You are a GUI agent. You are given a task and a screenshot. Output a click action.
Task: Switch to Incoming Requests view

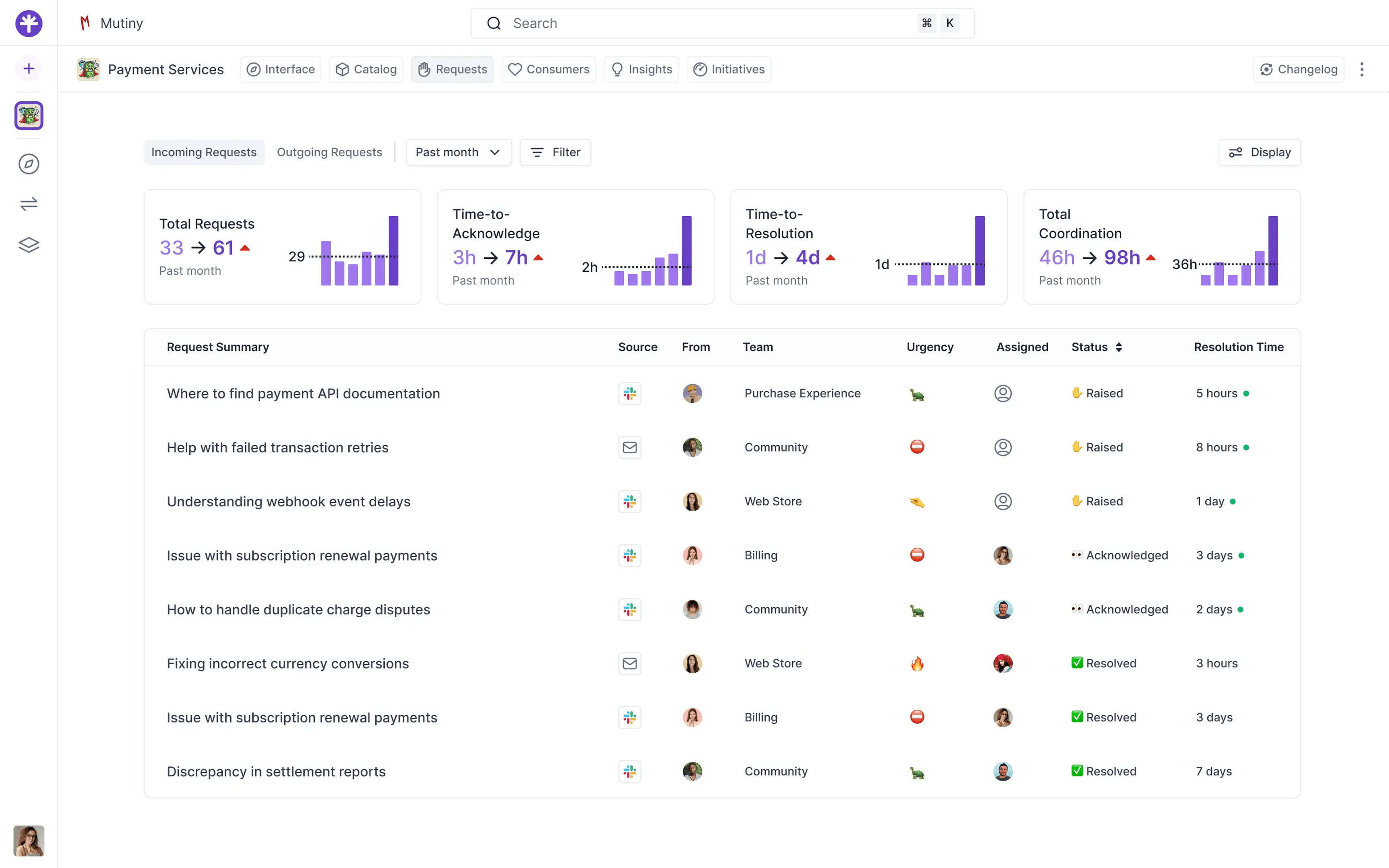tap(204, 152)
